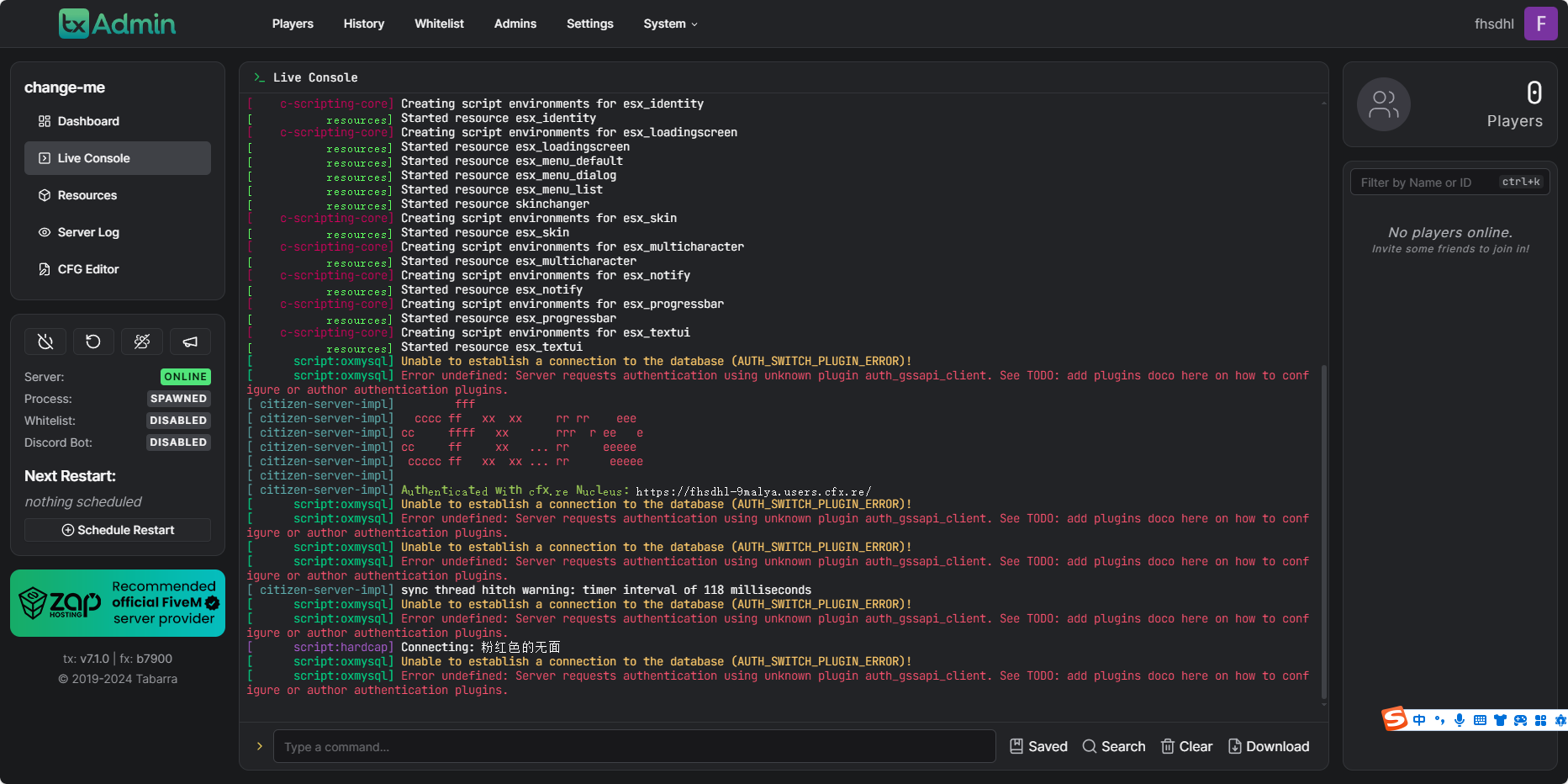Open the IME soft keyboard

click(x=1480, y=720)
